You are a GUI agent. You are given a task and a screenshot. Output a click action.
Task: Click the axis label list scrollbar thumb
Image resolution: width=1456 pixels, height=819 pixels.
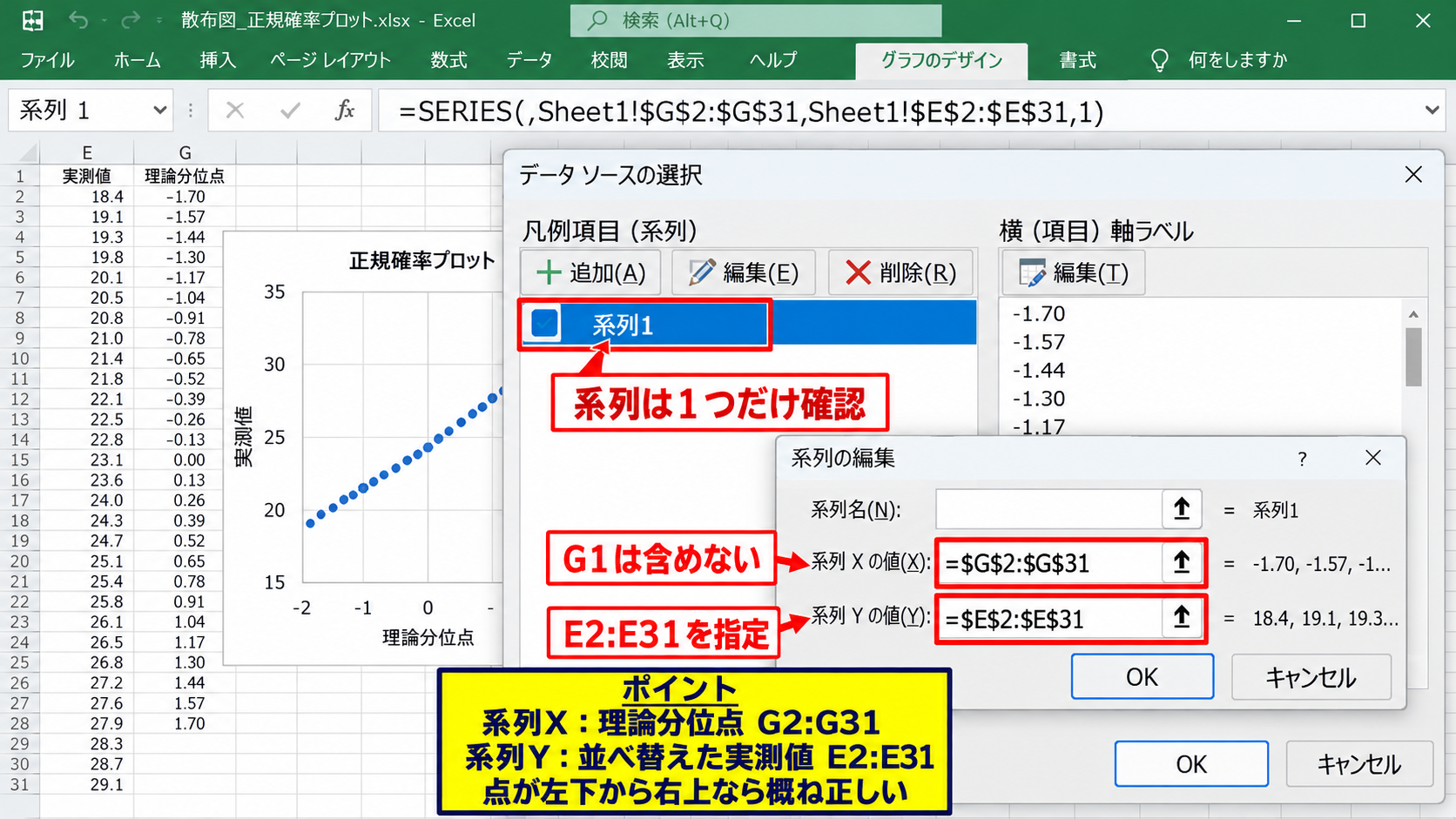1413,357
